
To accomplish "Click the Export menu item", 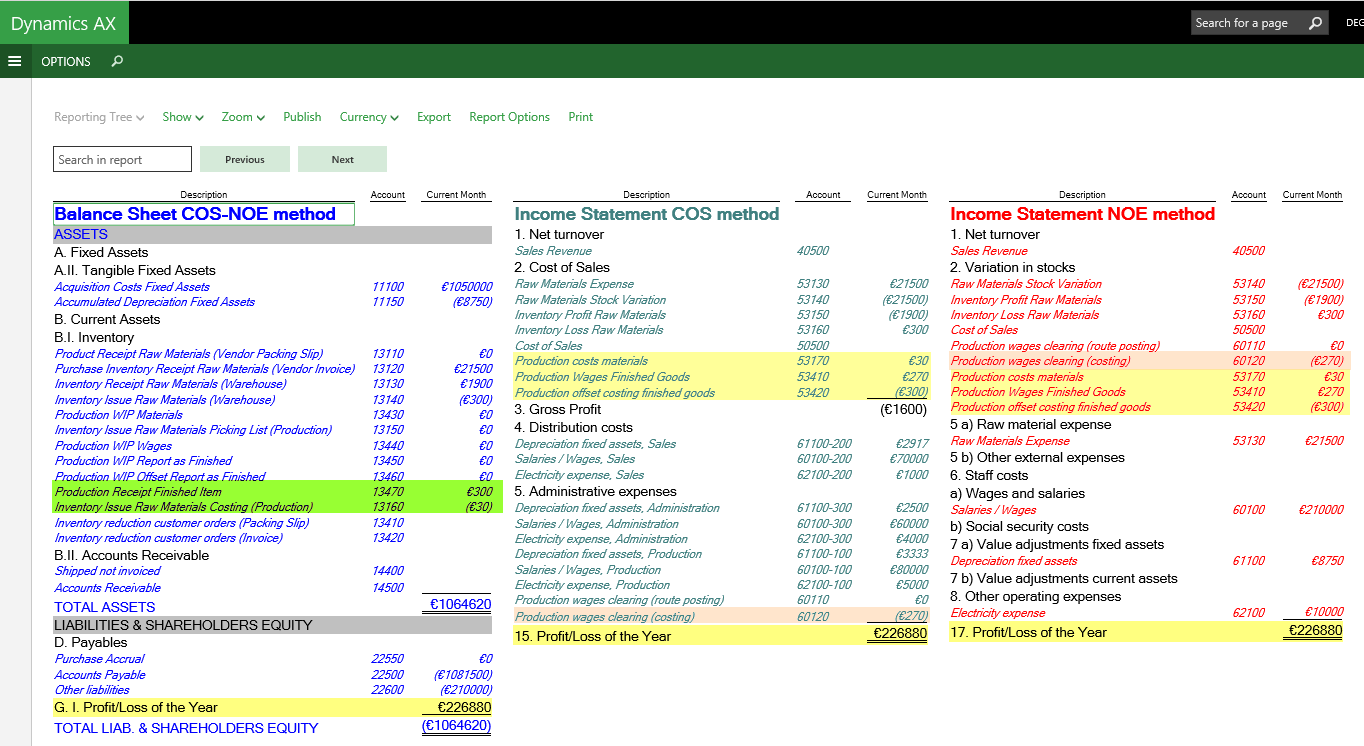I will tap(434, 117).
